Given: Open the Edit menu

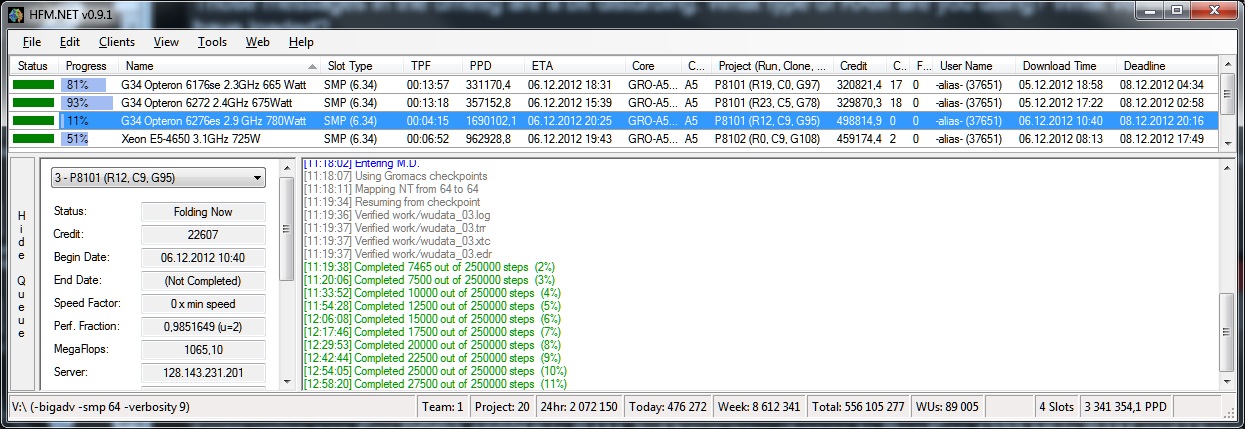Looking at the screenshot, I should pyautogui.click(x=69, y=42).
